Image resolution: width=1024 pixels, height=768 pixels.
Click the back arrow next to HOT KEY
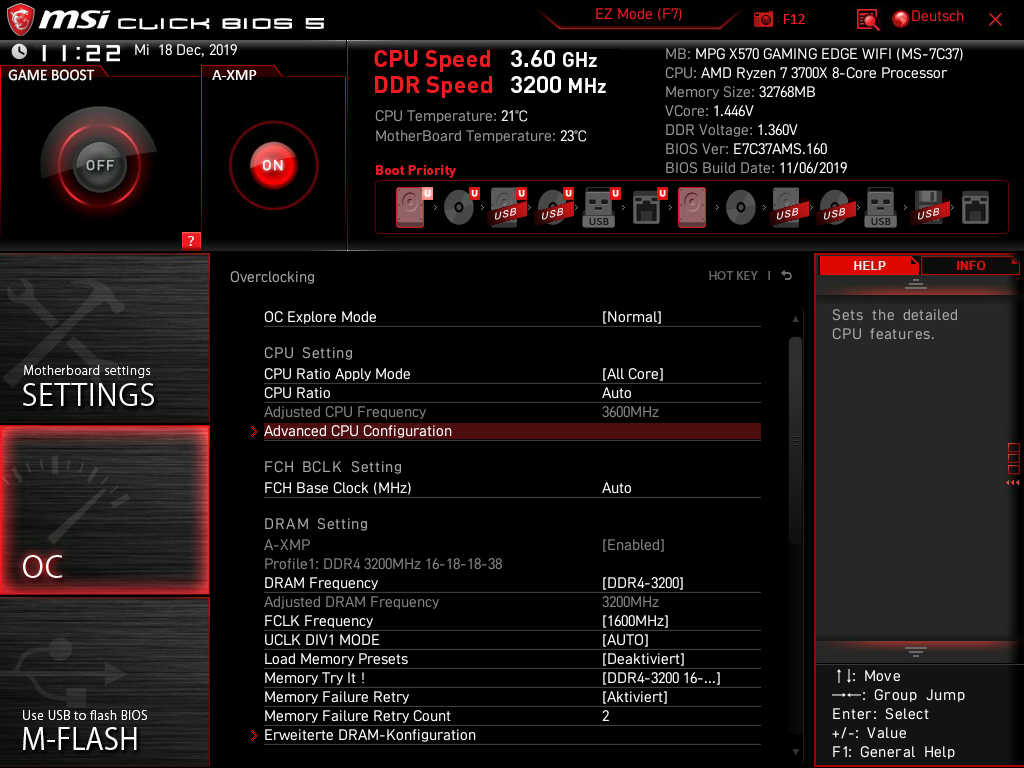(787, 276)
